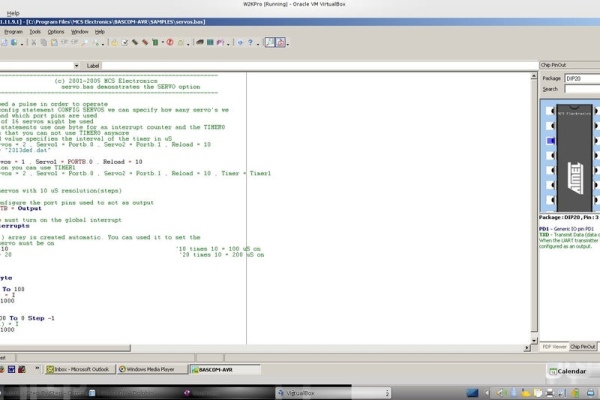Open the Options menu

[x=56, y=32]
